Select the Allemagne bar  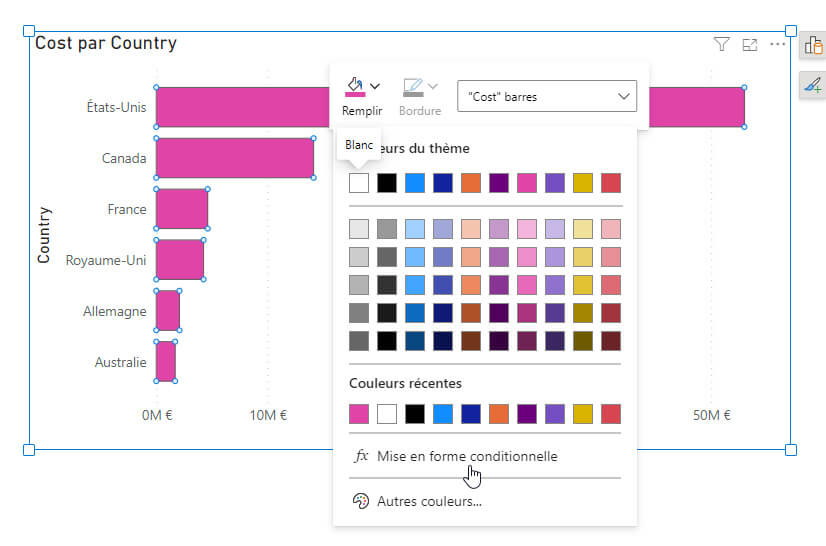click(168, 310)
